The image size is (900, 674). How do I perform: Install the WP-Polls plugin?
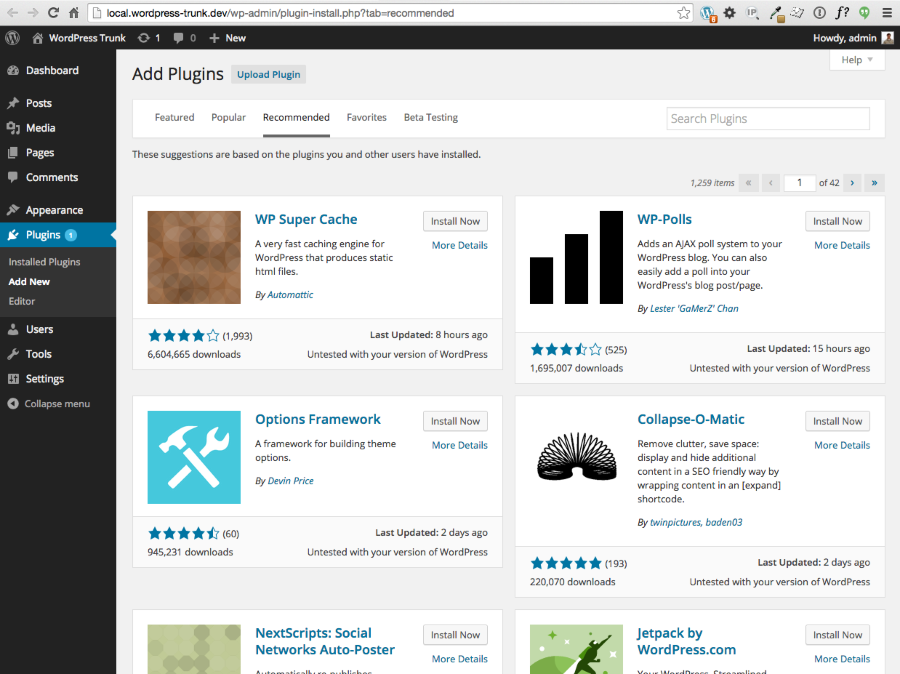click(x=837, y=222)
